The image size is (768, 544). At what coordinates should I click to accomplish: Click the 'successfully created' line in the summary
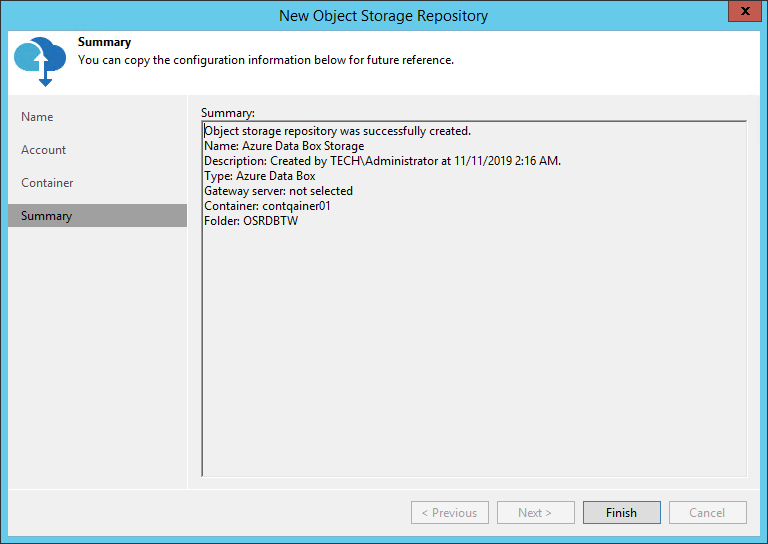[x=337, y=131]
